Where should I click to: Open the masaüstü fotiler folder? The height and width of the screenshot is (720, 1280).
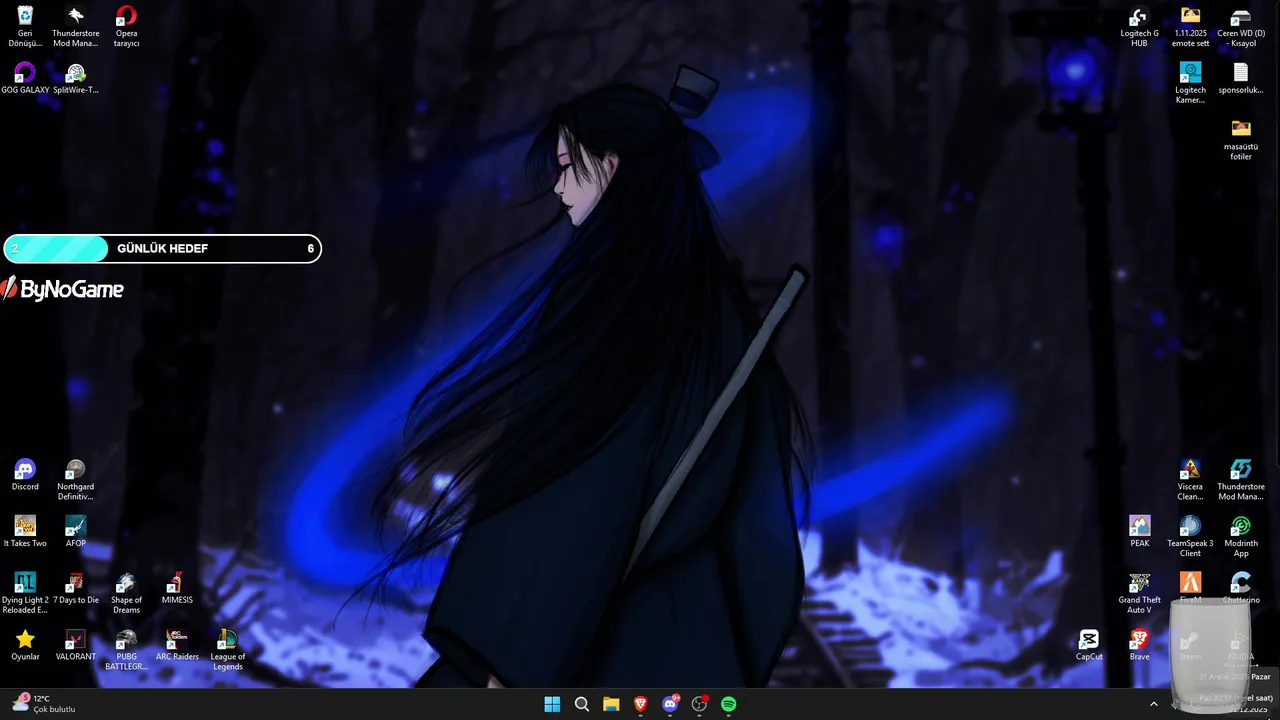1241,140
